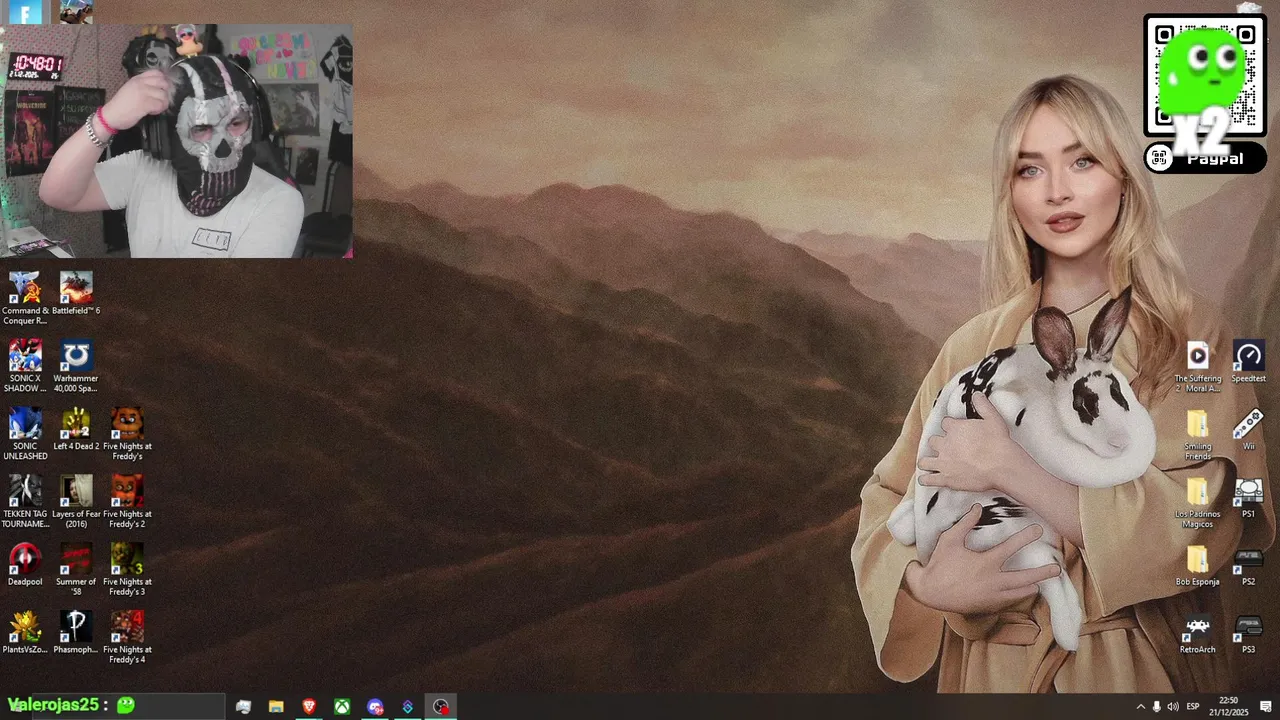1280x720 pixels.
Task: Click the blue diamond taskbar app icon
Action: click(x=408, y=707)
